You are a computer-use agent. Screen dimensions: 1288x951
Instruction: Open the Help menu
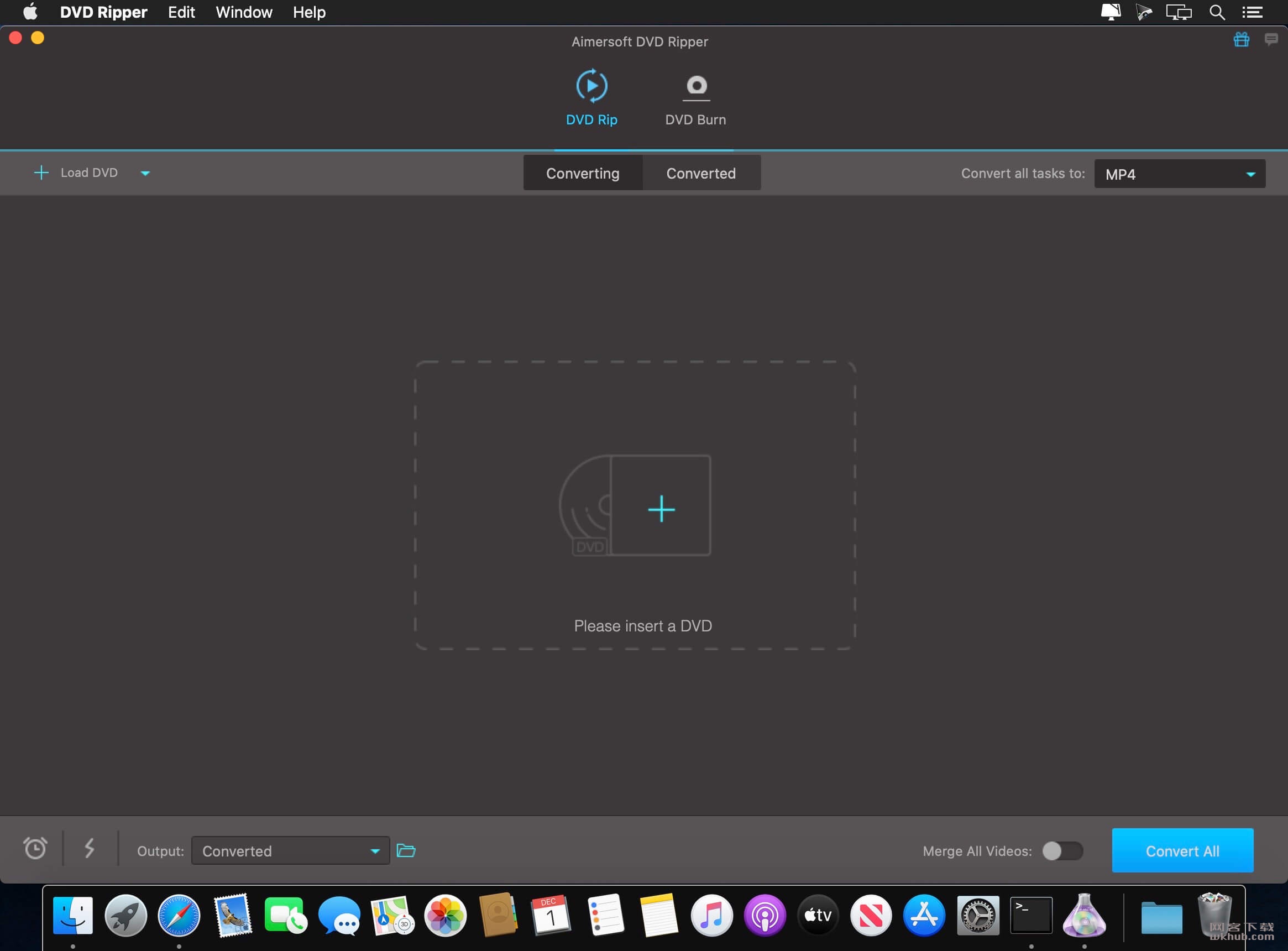[x=309, y=12]
